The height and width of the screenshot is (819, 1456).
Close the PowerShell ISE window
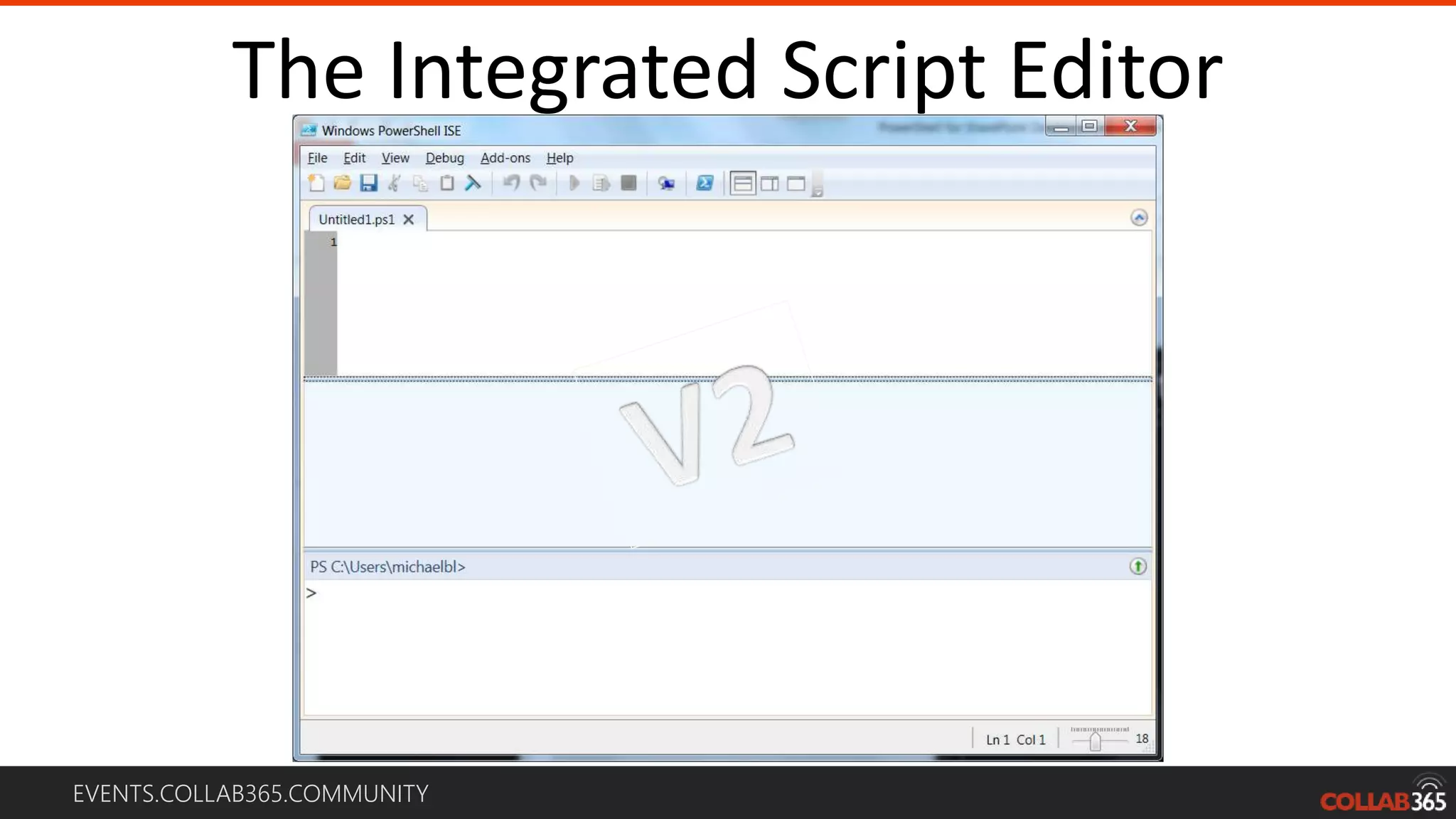click(1130, 127)
